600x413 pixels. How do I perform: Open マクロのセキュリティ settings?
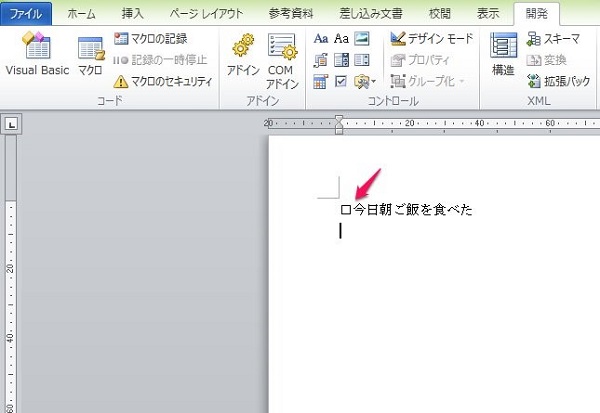(163, 81)
